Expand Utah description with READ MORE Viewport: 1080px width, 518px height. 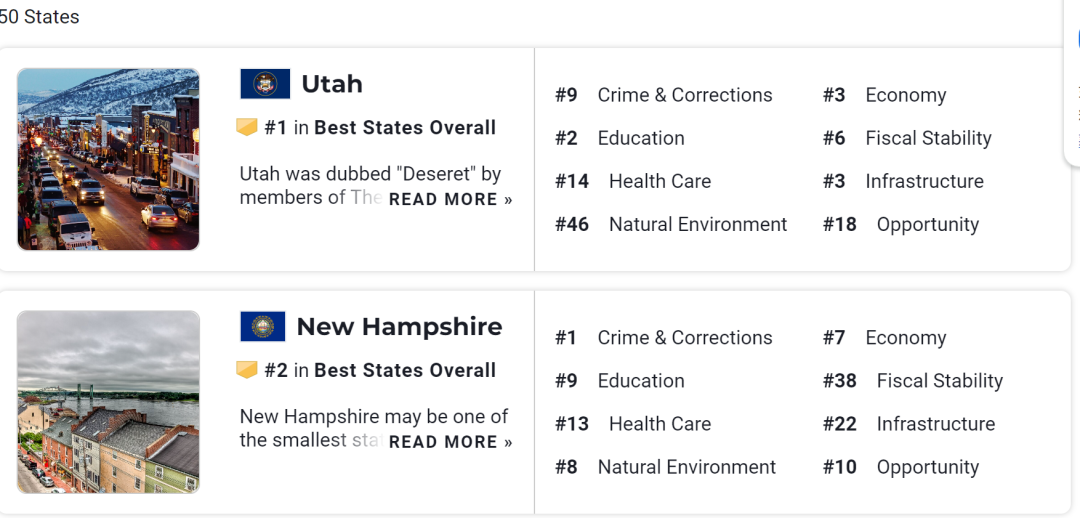tap(450, 200)
